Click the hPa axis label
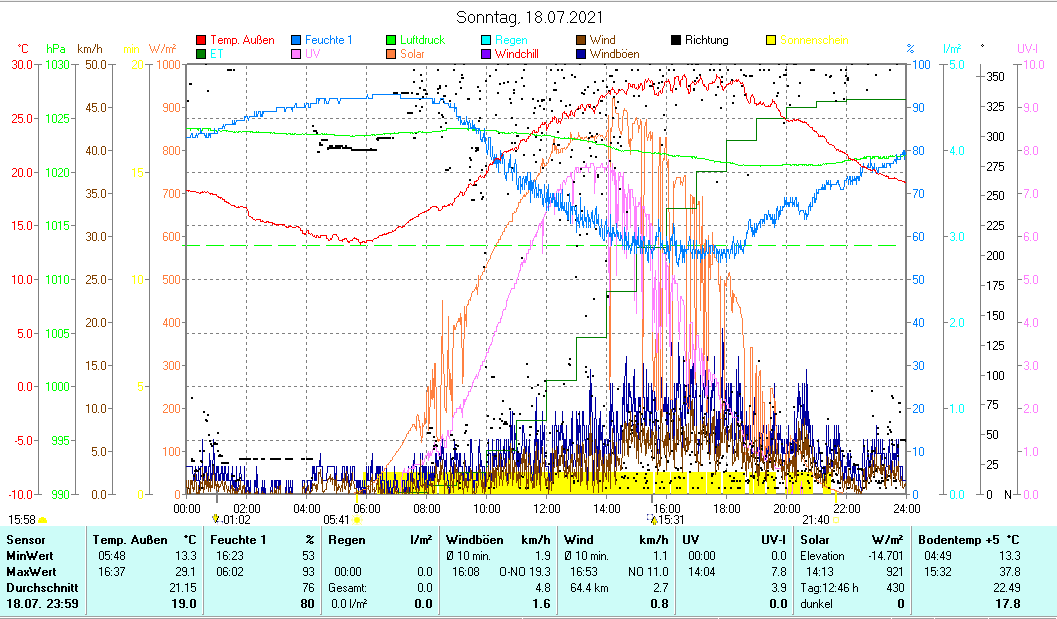The image size is (1057, 619). [x=57, y=49]
